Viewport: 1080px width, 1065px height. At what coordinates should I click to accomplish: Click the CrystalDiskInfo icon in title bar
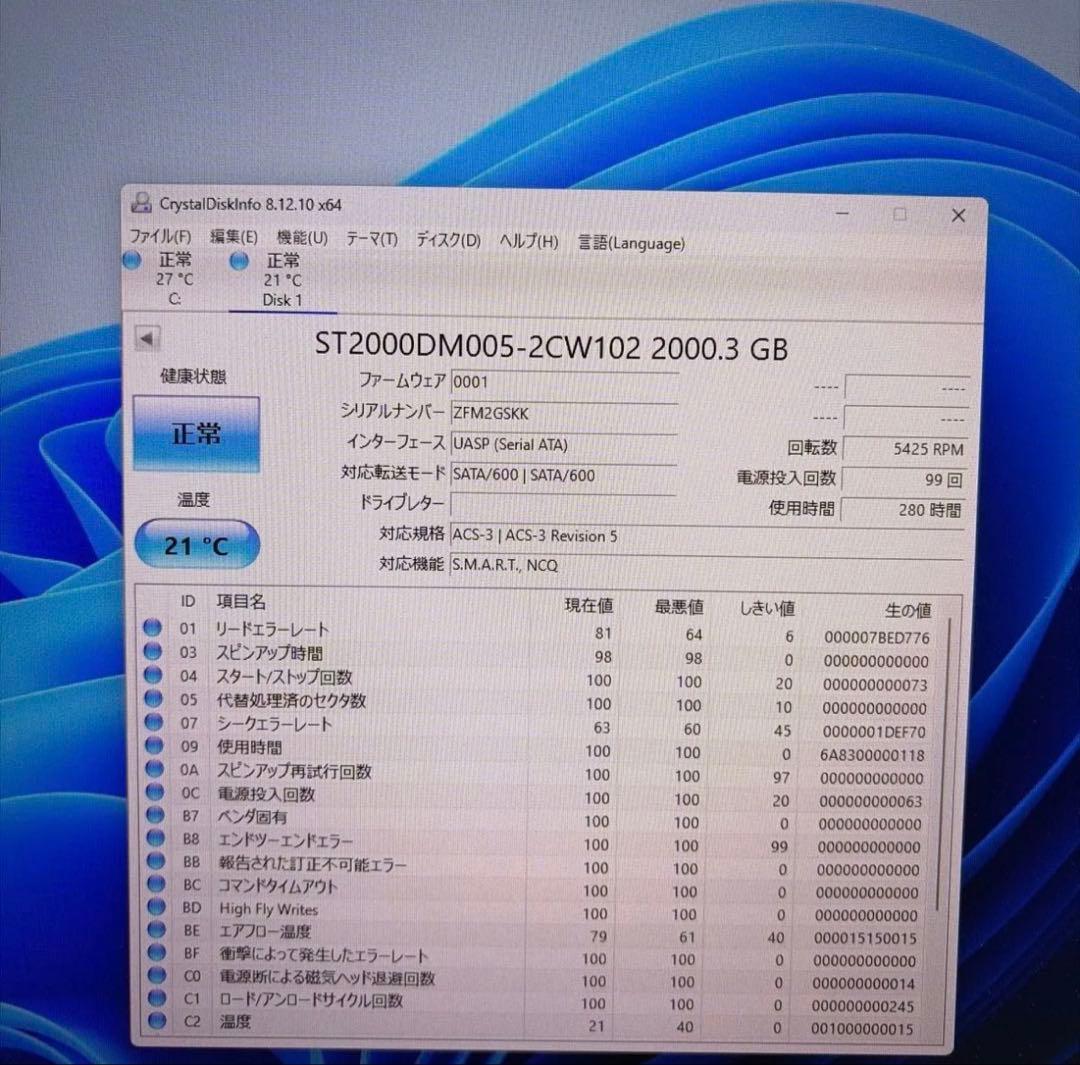coord(141,203)
